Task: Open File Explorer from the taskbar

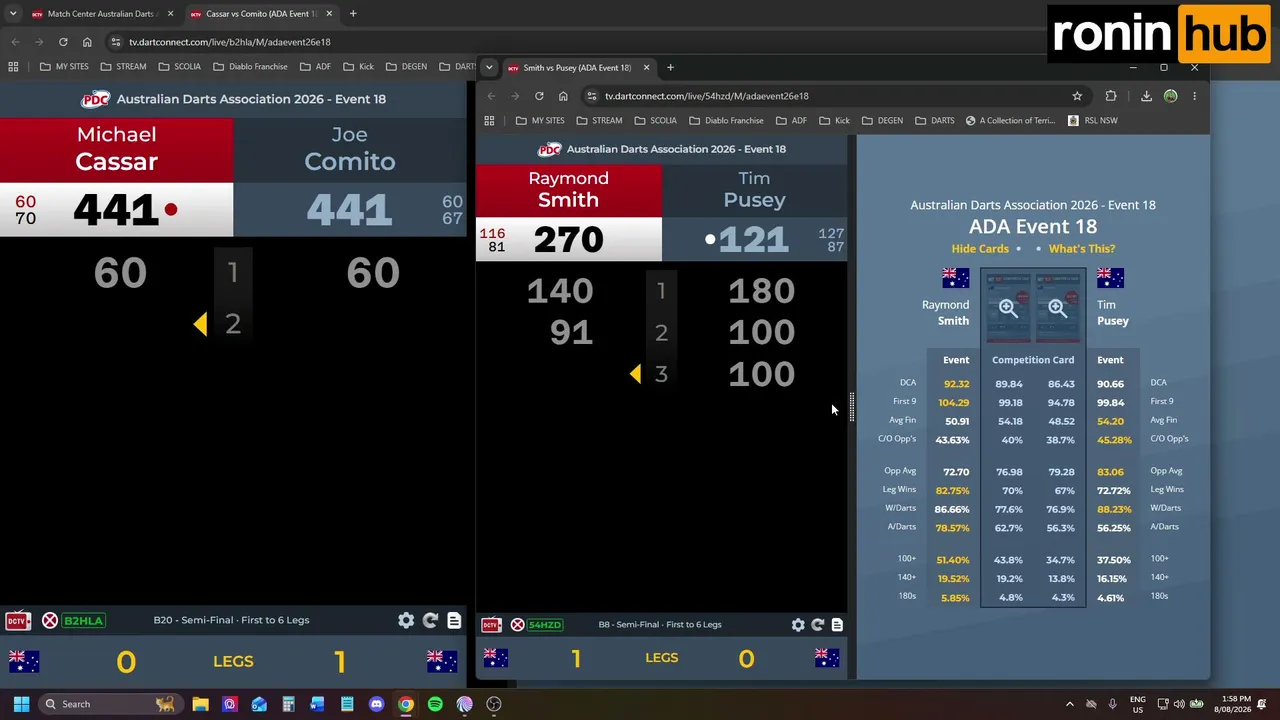Action: click(x=200, y=704)
